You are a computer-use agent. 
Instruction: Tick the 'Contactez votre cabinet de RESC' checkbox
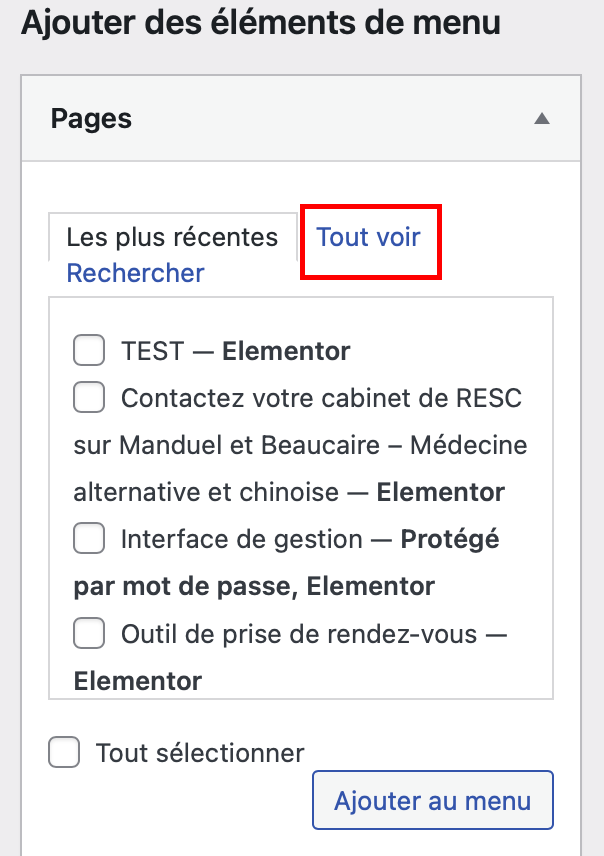tap(89, 398)
